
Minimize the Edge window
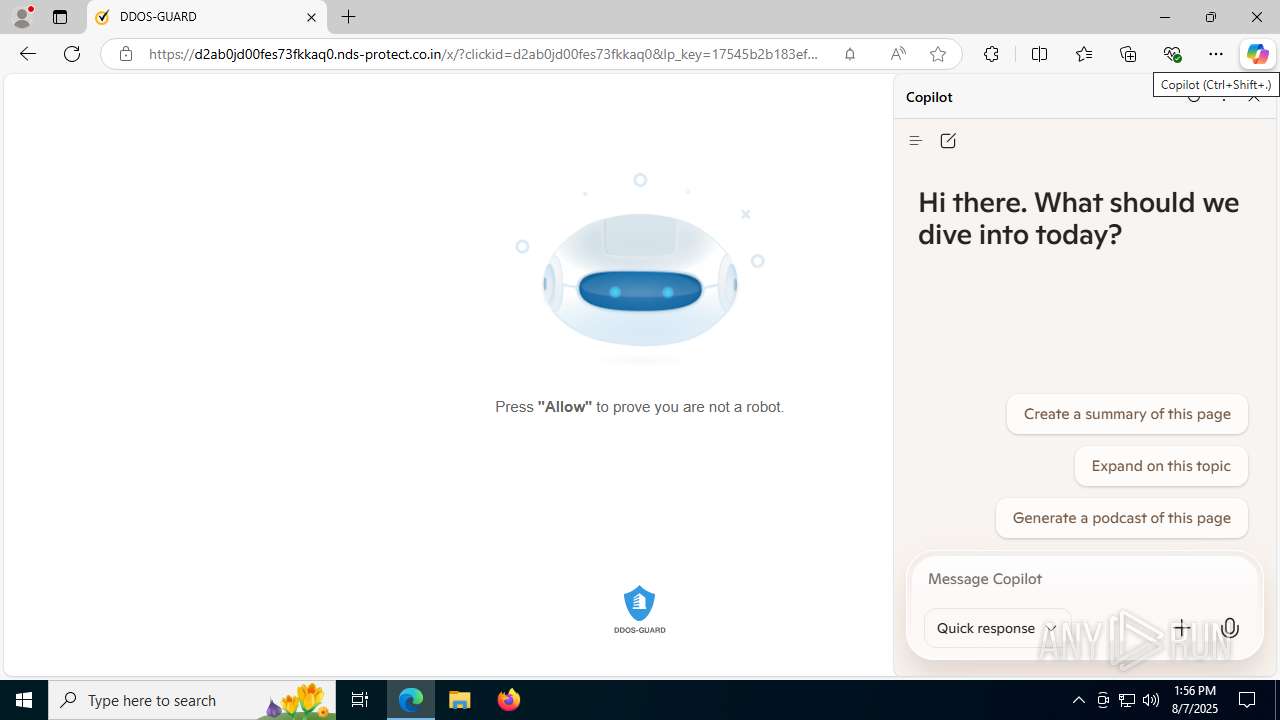1165,17
